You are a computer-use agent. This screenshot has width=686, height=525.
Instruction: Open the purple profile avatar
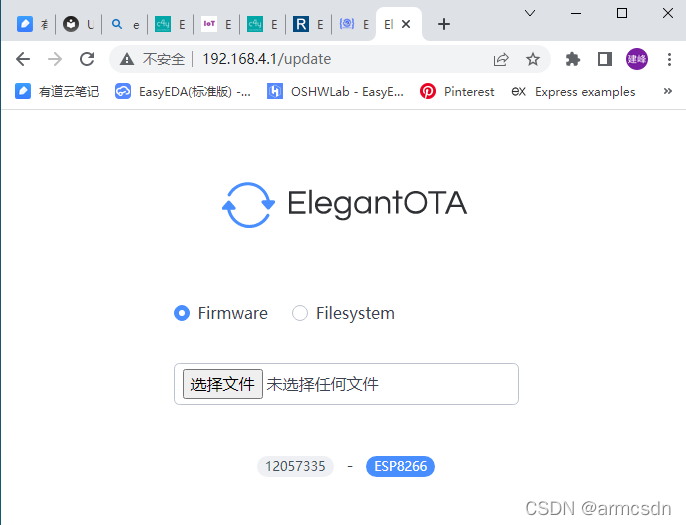click(x=637, y=59)
